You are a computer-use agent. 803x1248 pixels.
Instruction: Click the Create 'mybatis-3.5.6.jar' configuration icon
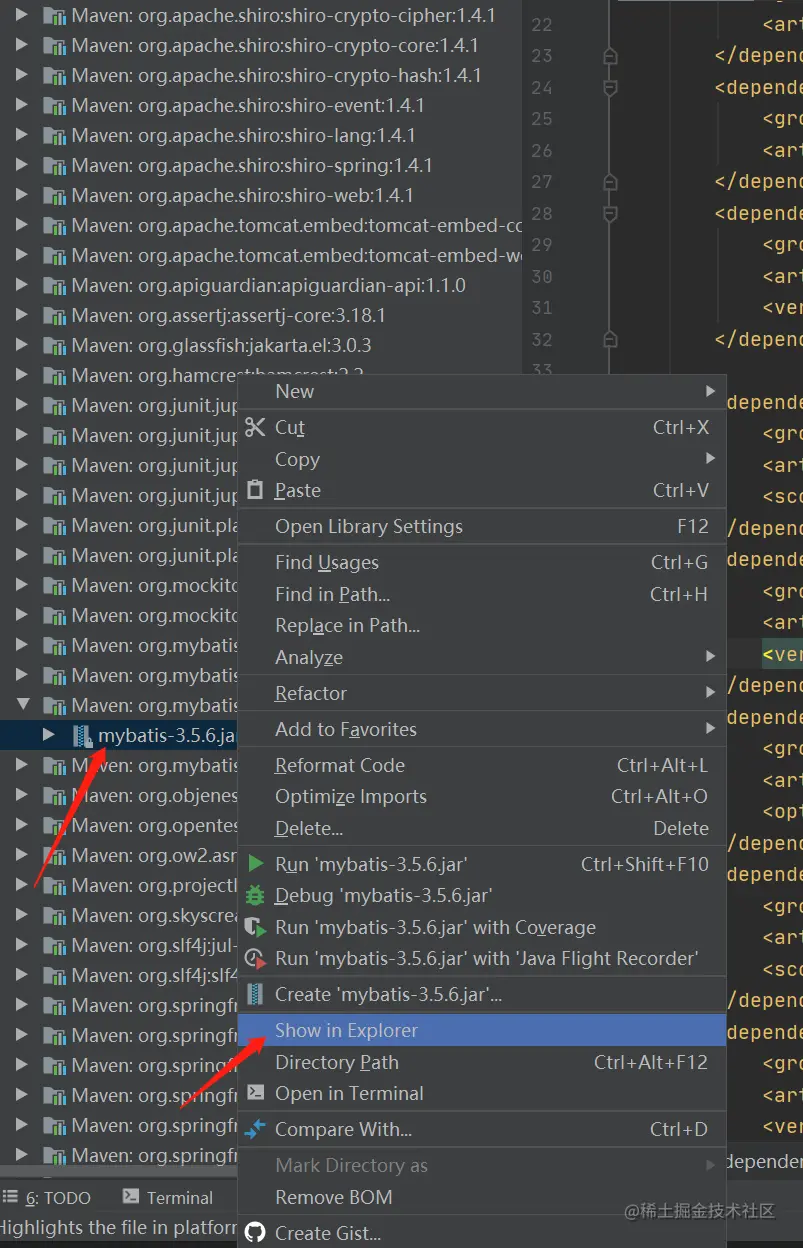click(x=256, y=994)
